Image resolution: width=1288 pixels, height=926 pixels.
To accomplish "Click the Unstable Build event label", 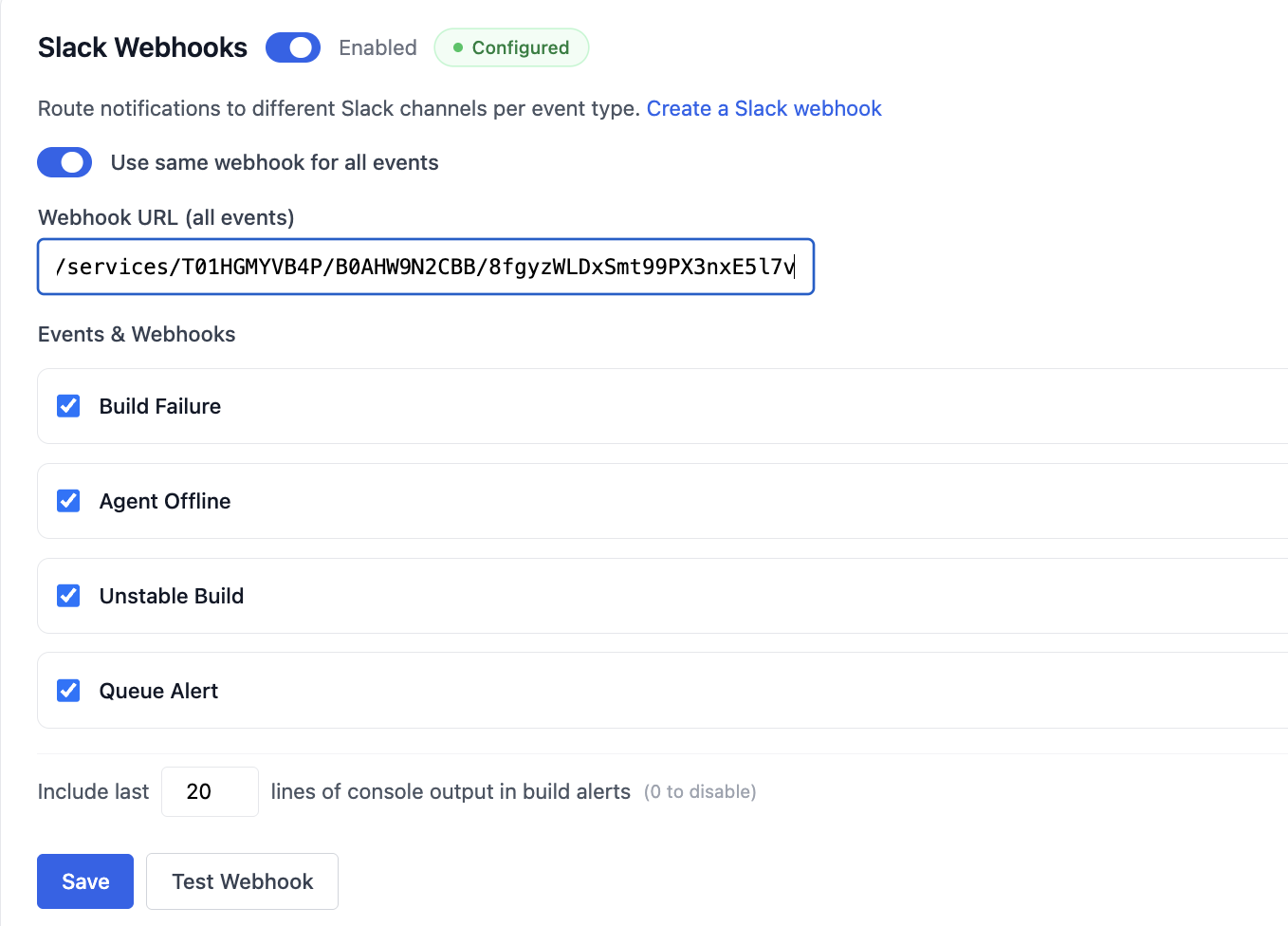I will click(172, 596).
